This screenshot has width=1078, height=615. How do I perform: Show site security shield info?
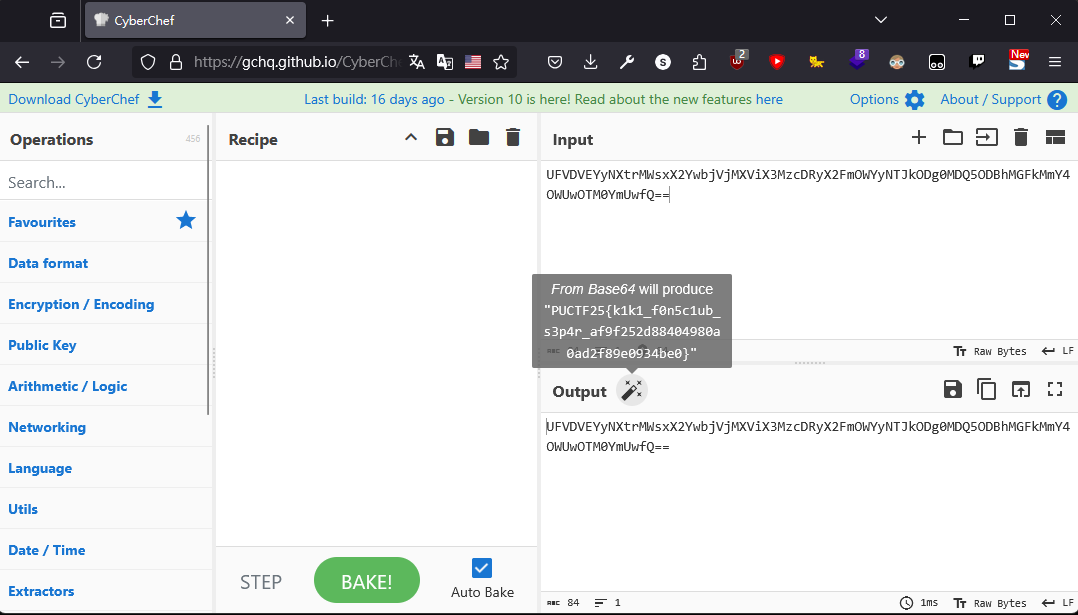(x=148, y=62)
